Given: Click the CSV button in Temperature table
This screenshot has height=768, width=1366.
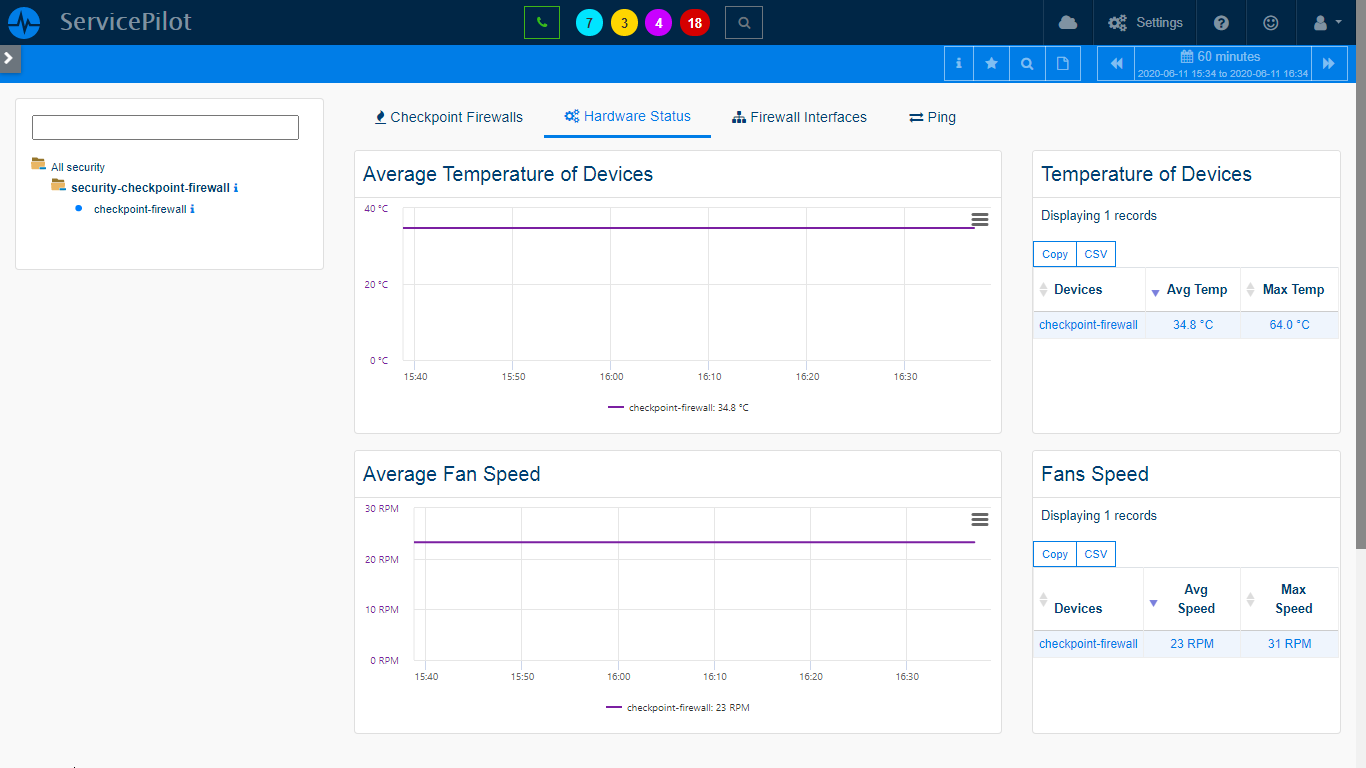Looking at the screenshot, I should click(1096, 254).
